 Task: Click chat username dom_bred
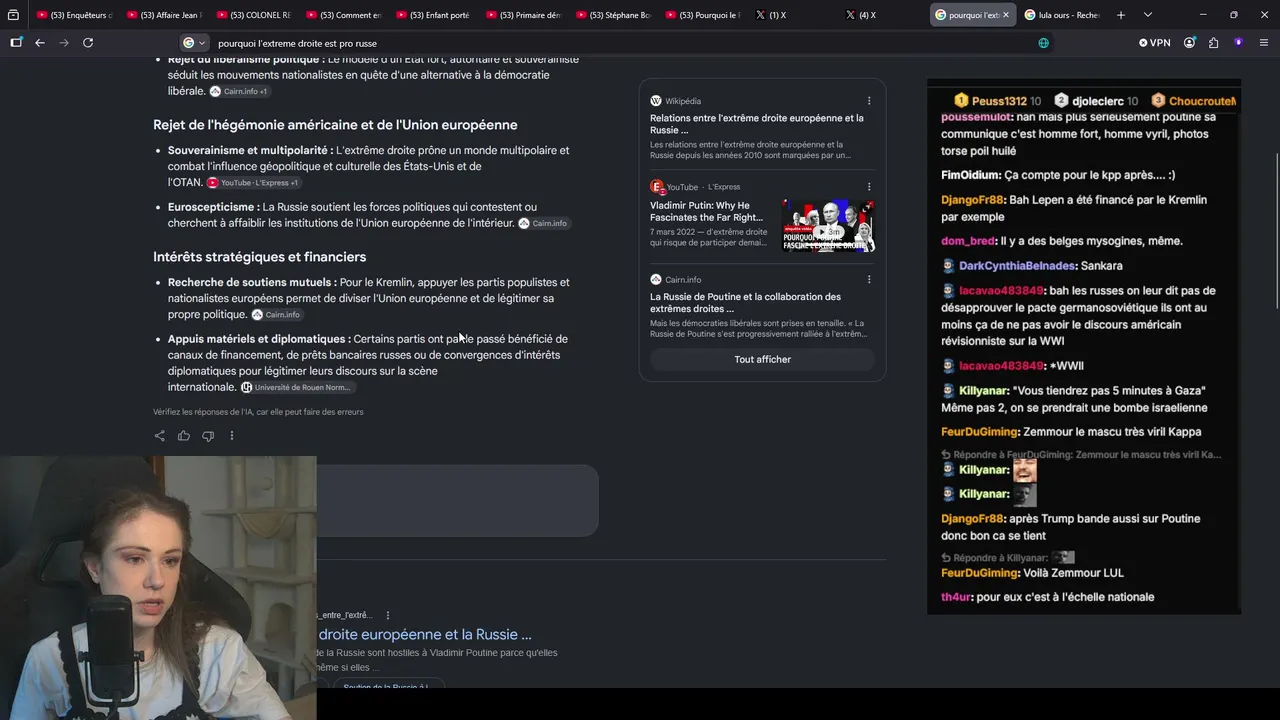[968, 241]
